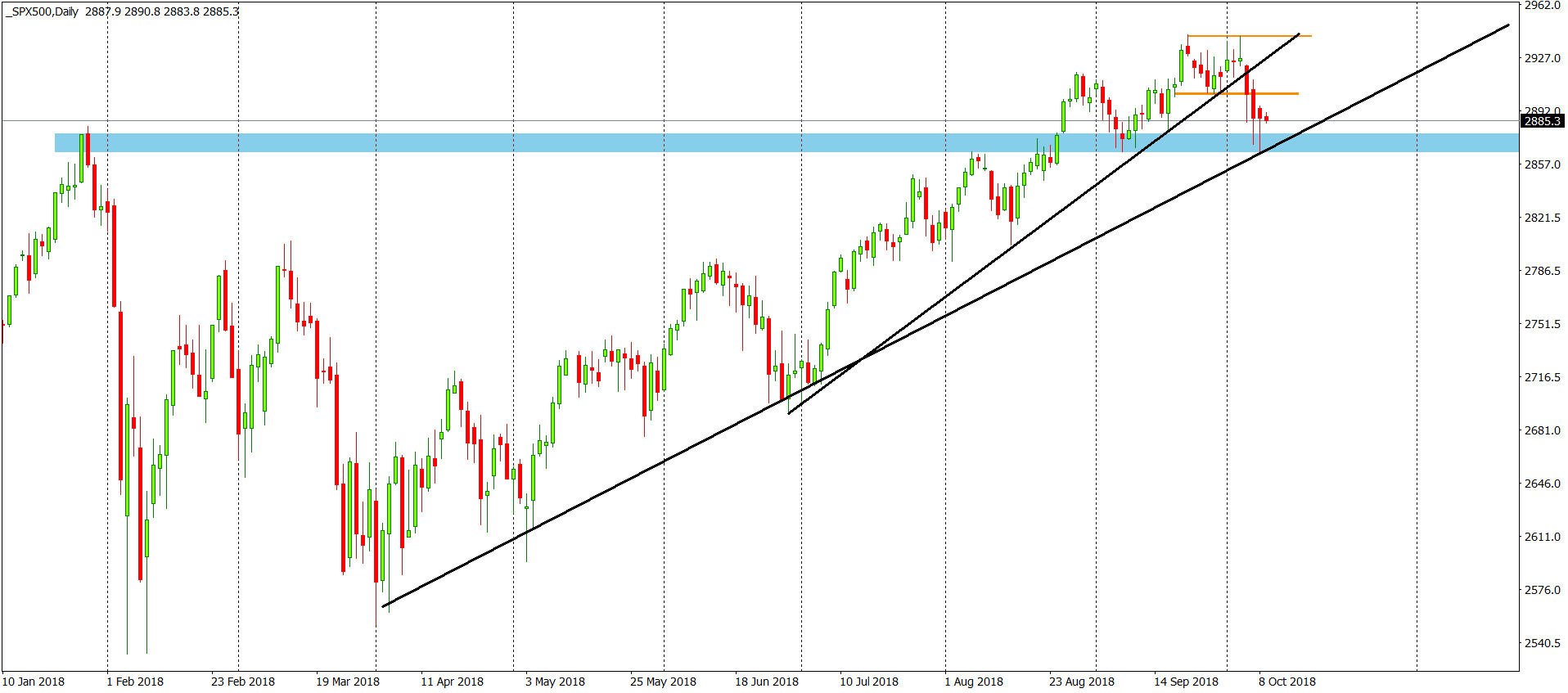Select the upper orange resistance line
Viewport: 1568px width, 693px height.
[x=1249, y=36]
